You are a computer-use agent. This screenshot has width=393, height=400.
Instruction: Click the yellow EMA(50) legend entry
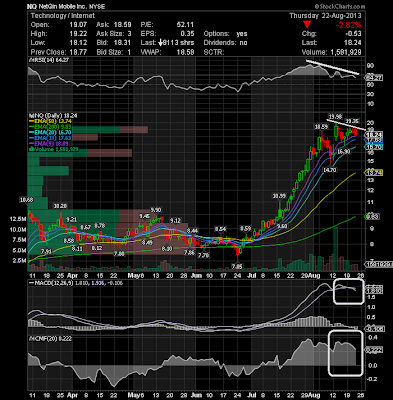click(x=49, y=122)
